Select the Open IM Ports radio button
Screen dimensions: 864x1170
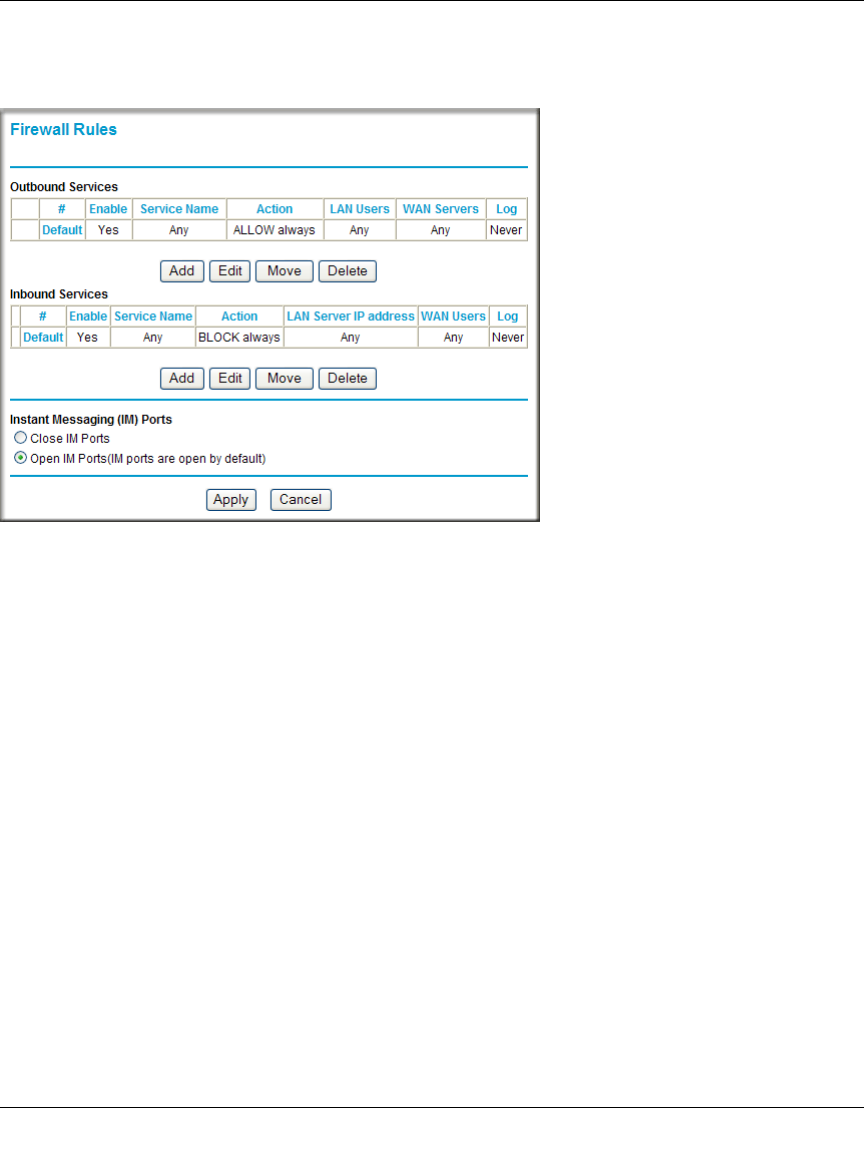(21, 458)
